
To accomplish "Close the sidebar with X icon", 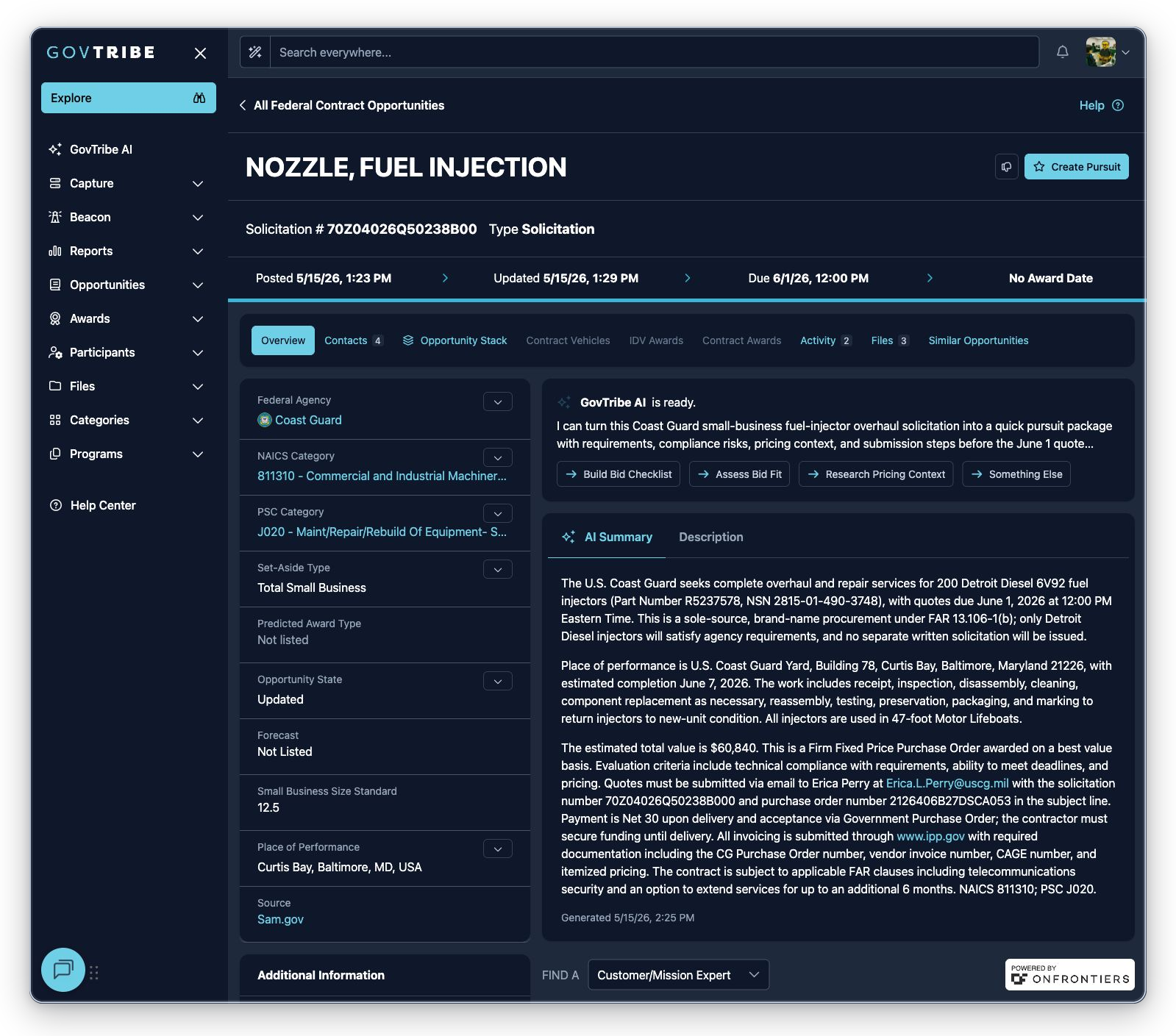I will pyautogui.click(x=200, y=53).
